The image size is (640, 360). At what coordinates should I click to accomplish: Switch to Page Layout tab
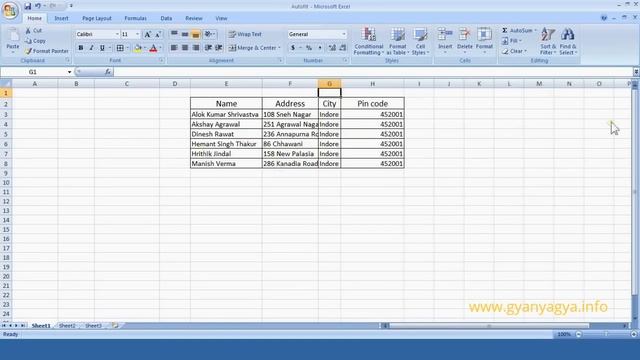pos(97,18)
